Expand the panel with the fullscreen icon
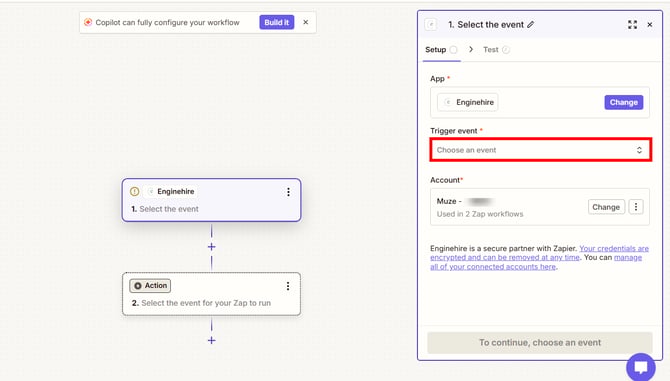The width and height of the screenshot is (670, 381). click(632, 24)
